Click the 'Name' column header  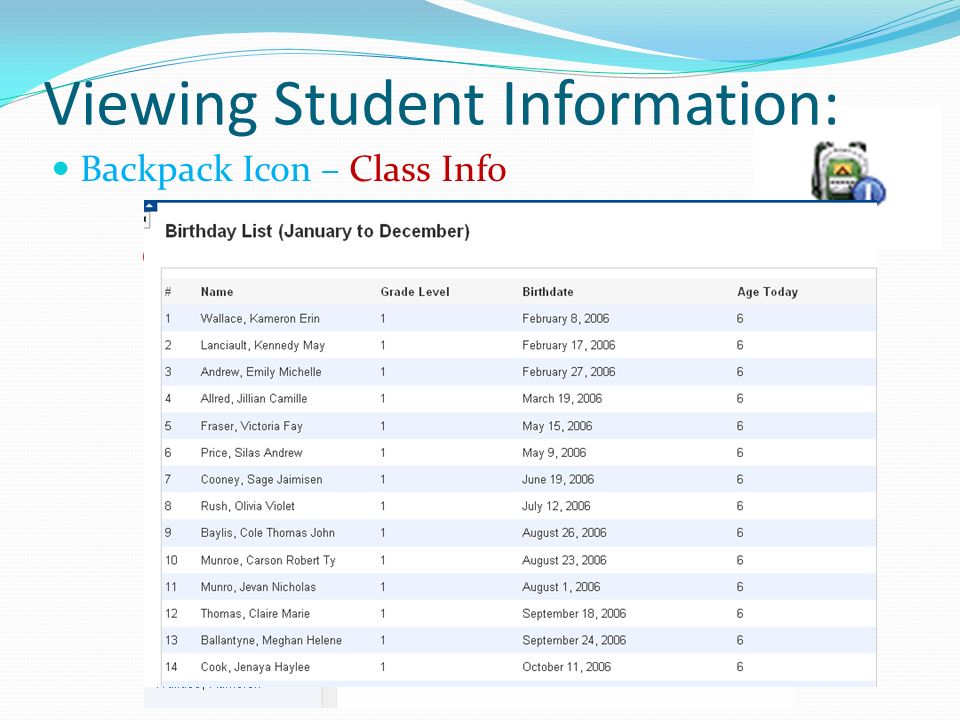coord(217,292)
